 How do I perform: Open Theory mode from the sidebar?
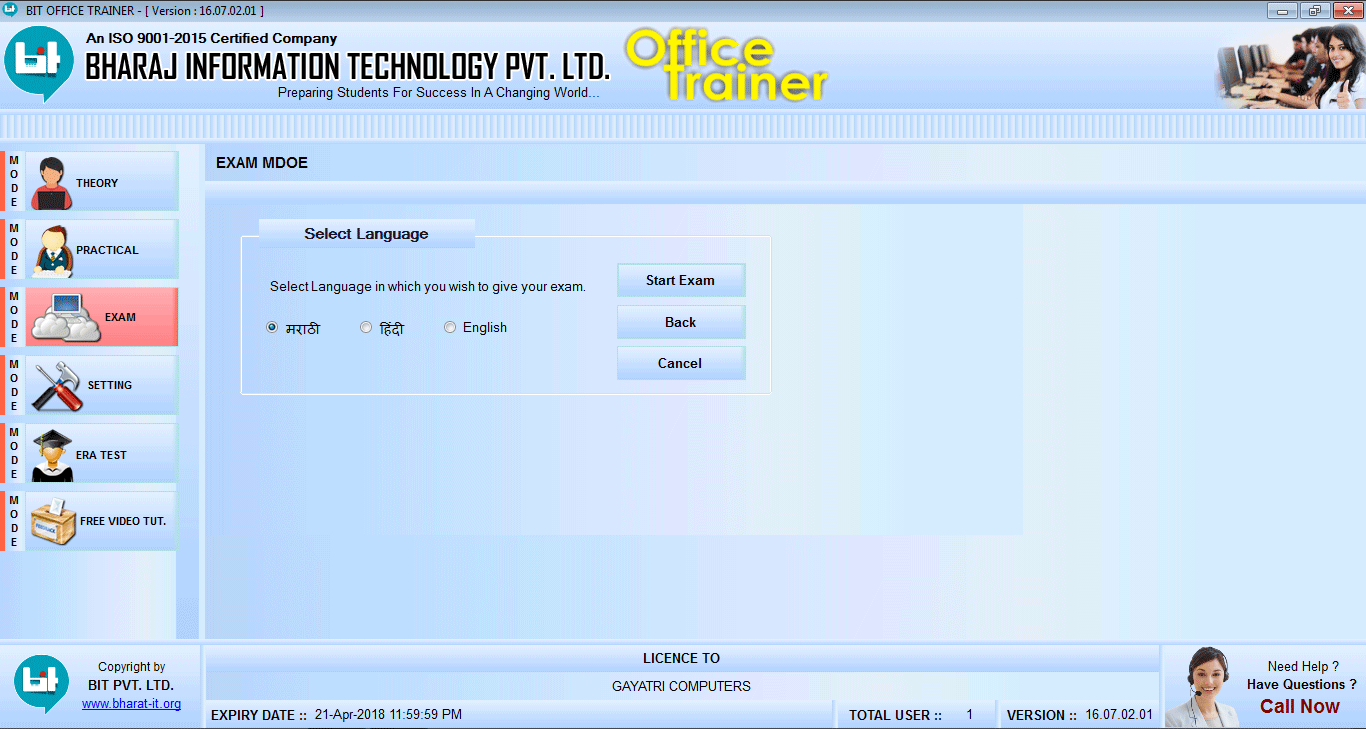click(101, 182)
